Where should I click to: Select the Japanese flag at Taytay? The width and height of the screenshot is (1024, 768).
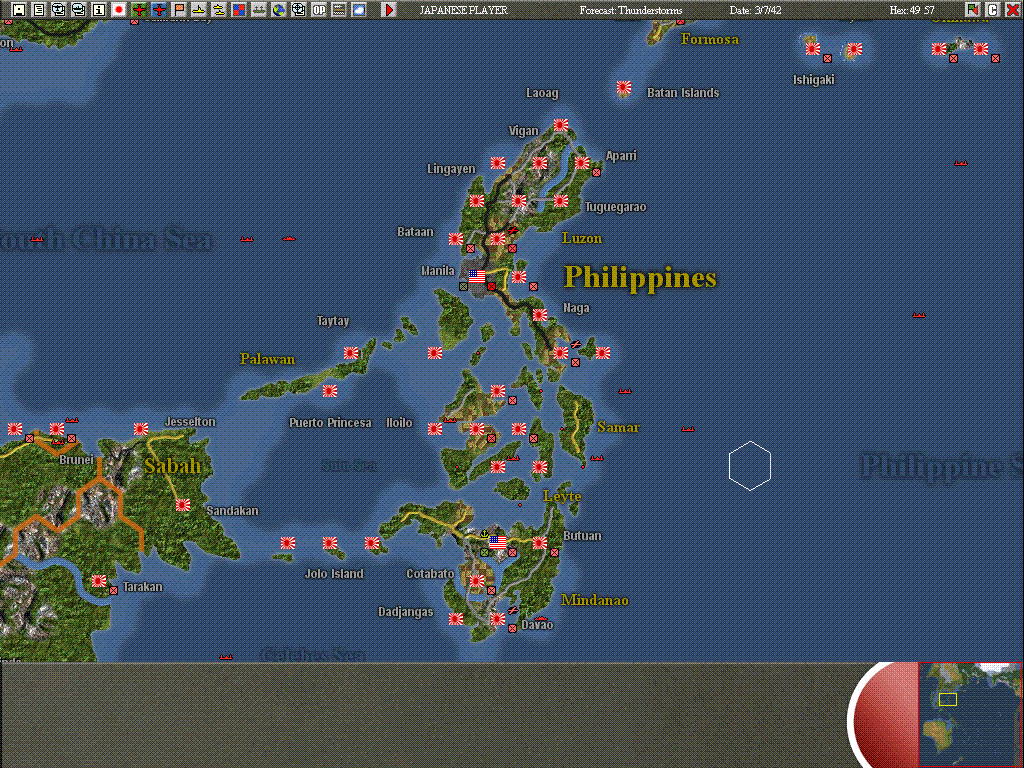351,353
